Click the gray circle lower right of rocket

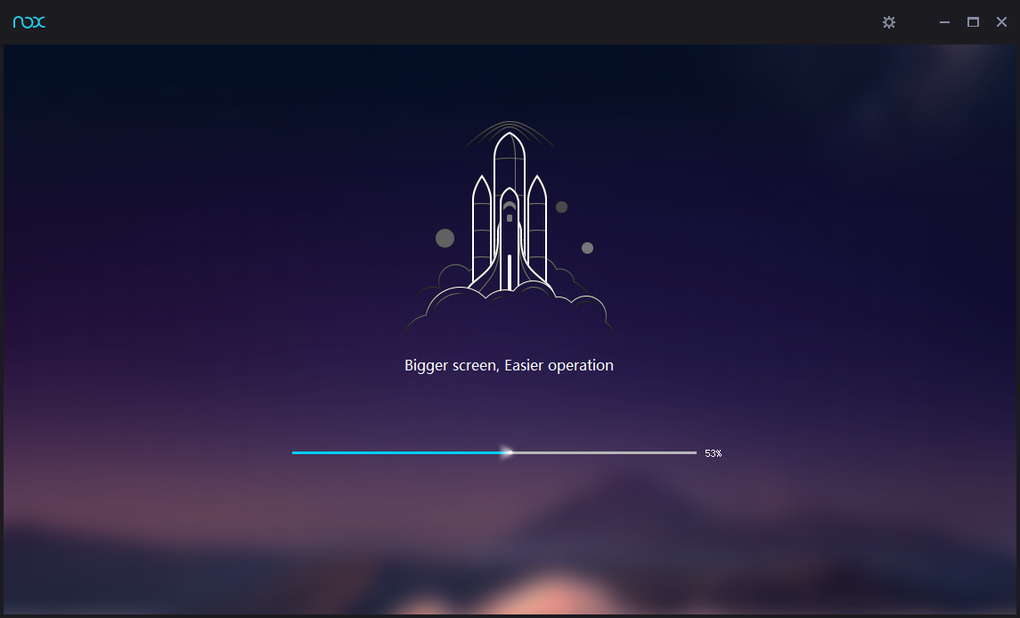(x=587, y=248)
